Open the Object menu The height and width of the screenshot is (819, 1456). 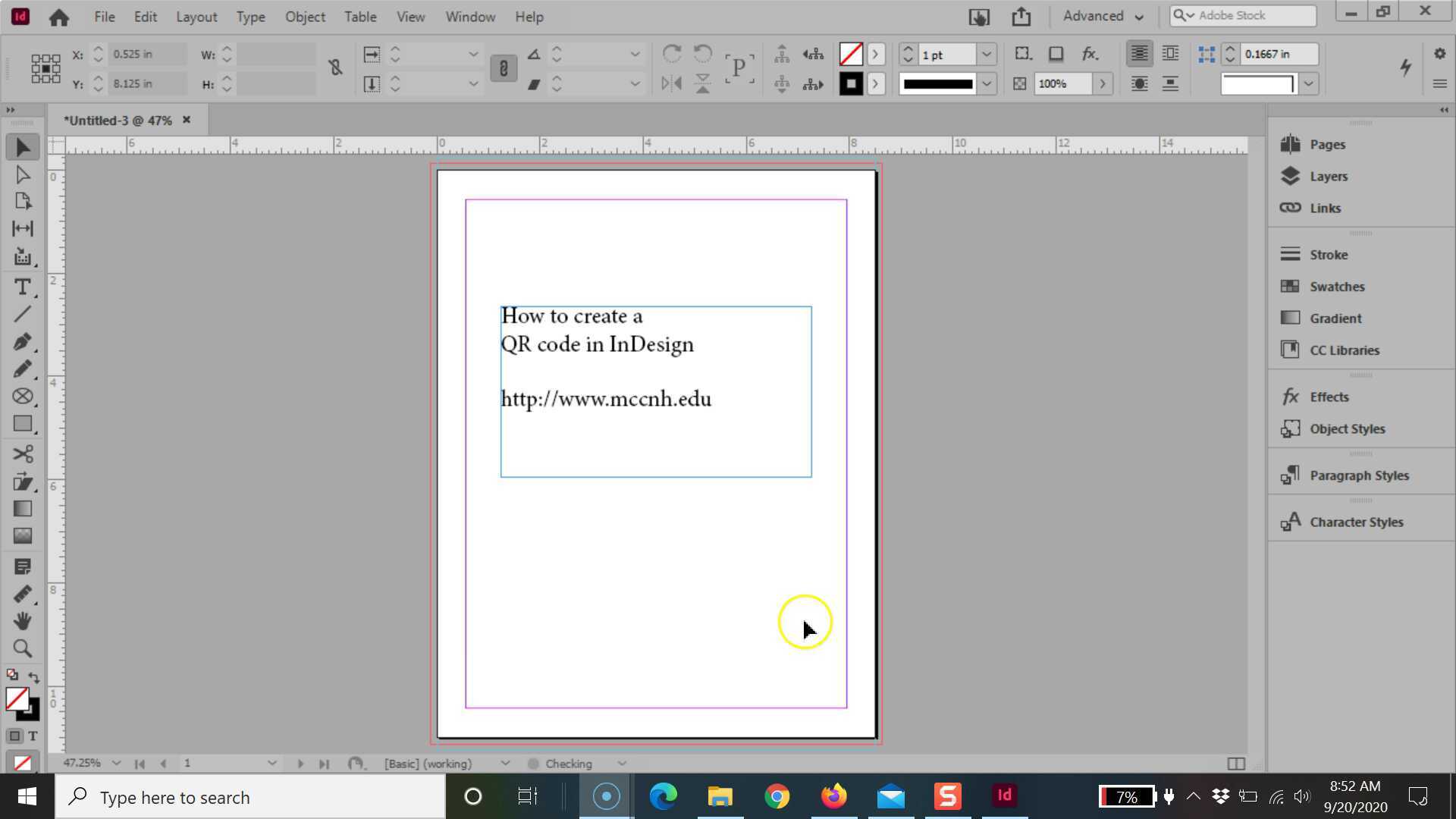tap(305, 17)
